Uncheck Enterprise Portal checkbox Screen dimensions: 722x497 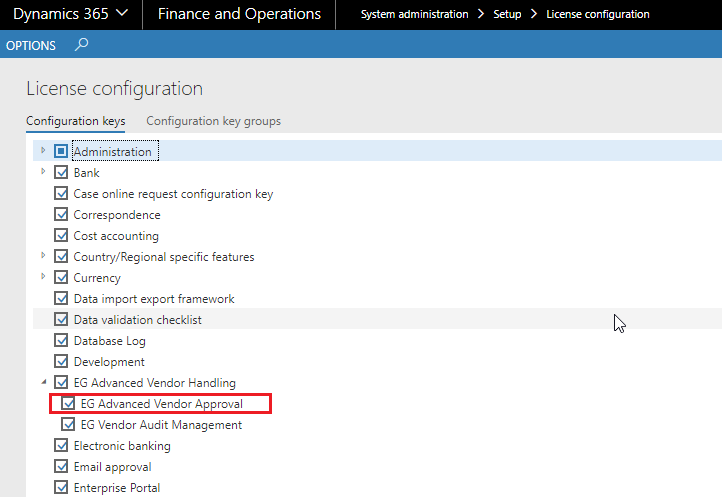coord(61,487)
